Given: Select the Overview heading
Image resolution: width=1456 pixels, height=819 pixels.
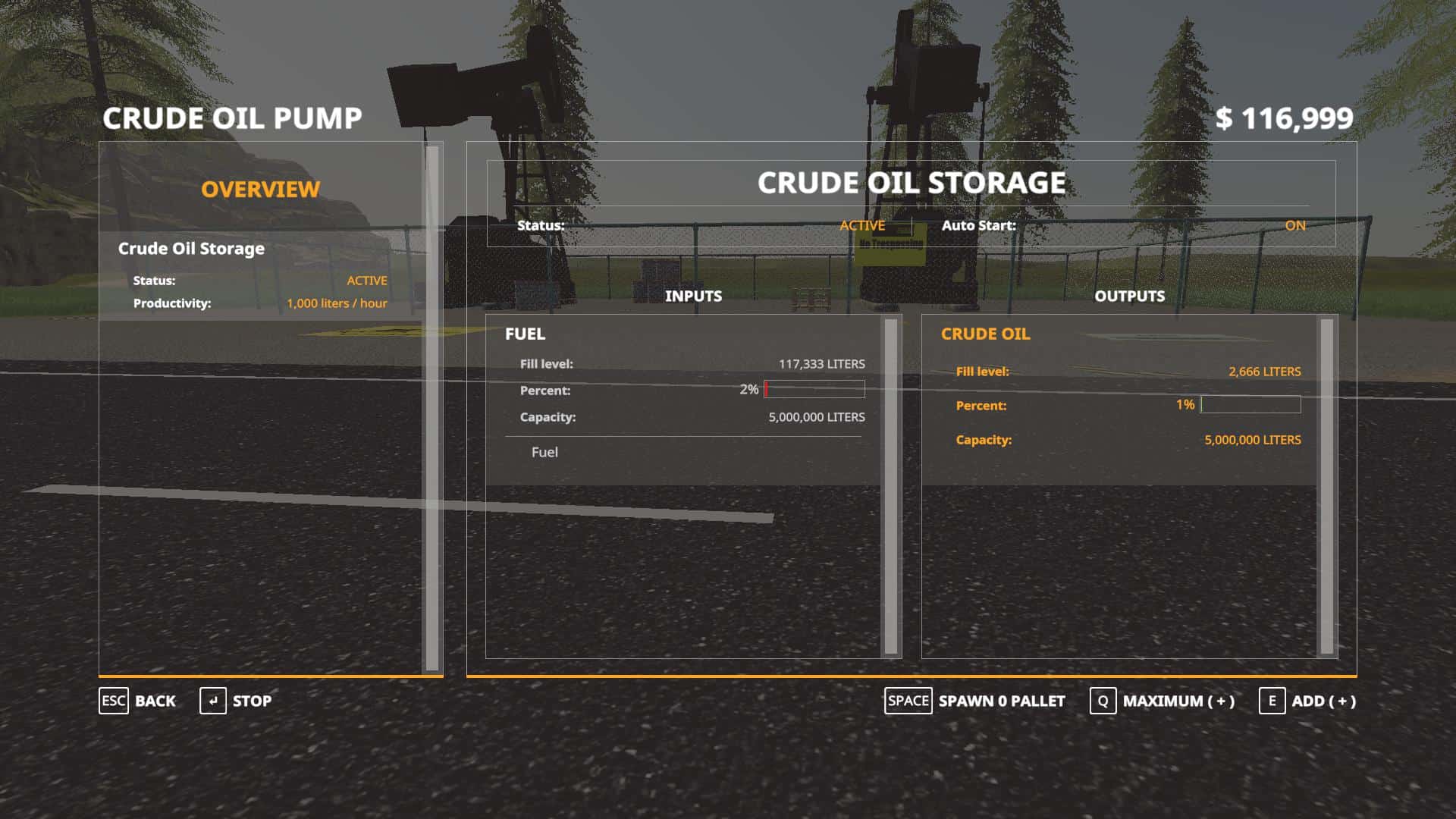Looking at the screenshot, I should 260,189.
